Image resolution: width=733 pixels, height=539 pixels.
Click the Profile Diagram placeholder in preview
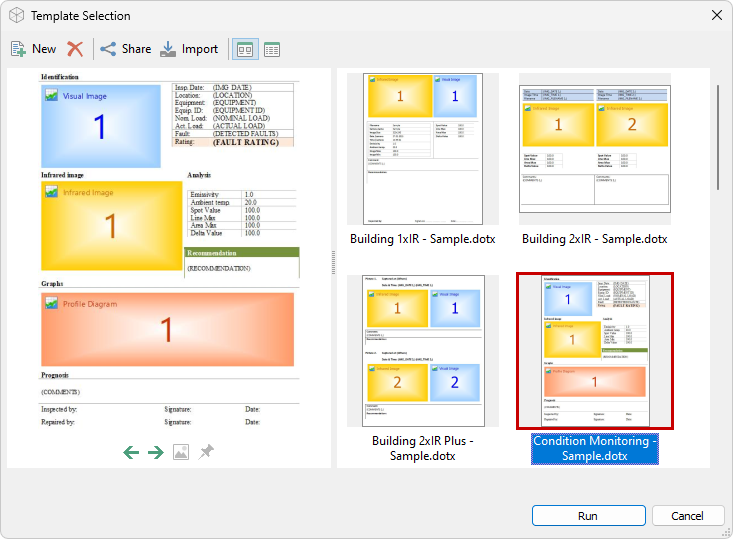pos(167,330)
